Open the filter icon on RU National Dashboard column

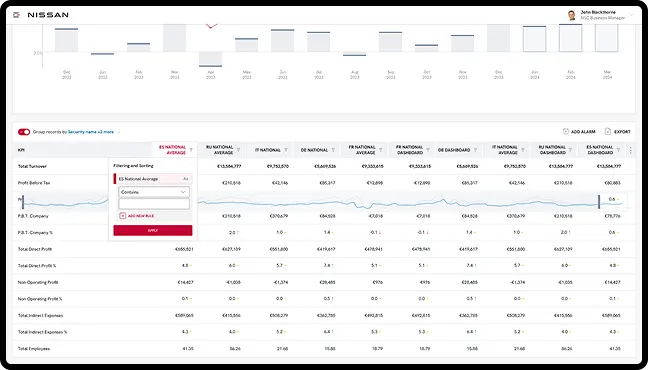(x=571, y=150)
